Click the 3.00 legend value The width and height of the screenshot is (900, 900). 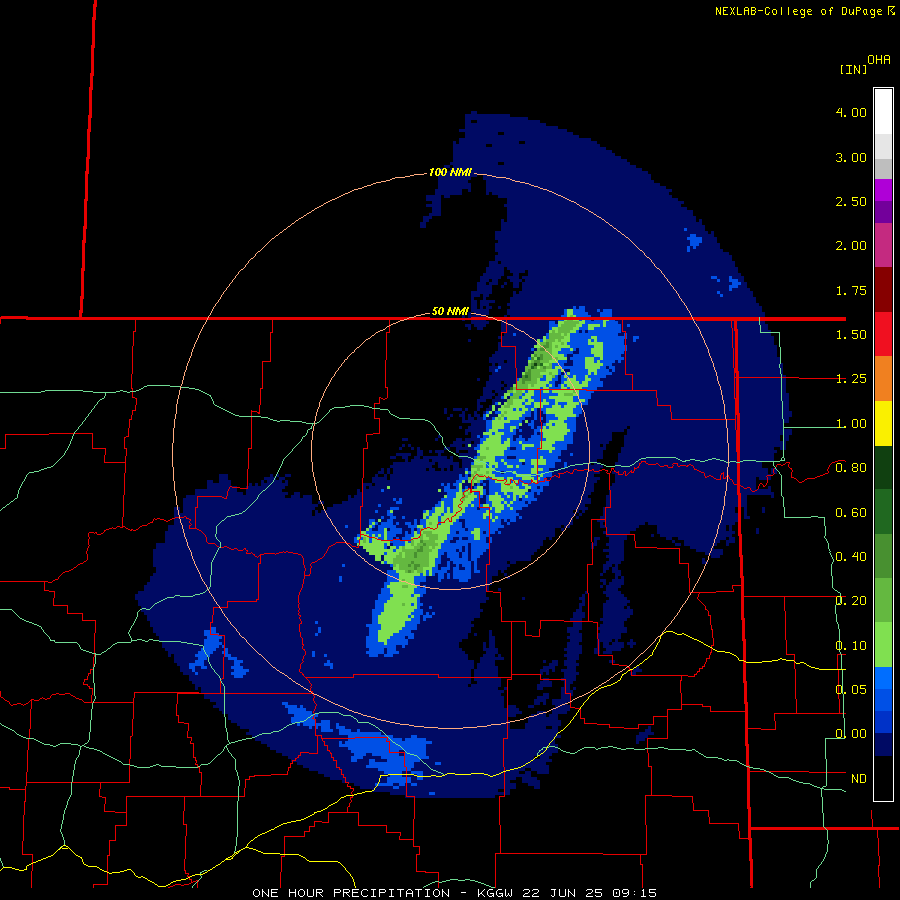point(851,157)
